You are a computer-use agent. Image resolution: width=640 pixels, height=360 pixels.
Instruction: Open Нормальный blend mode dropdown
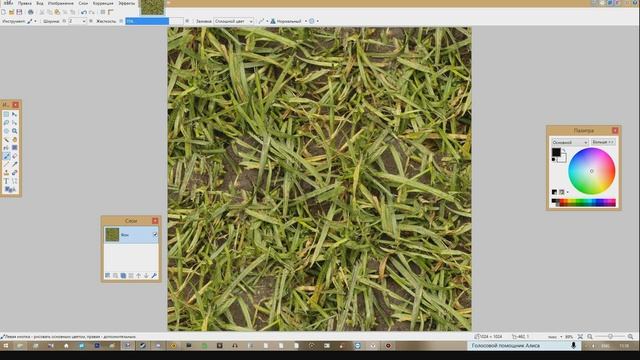tap(289, 21)
